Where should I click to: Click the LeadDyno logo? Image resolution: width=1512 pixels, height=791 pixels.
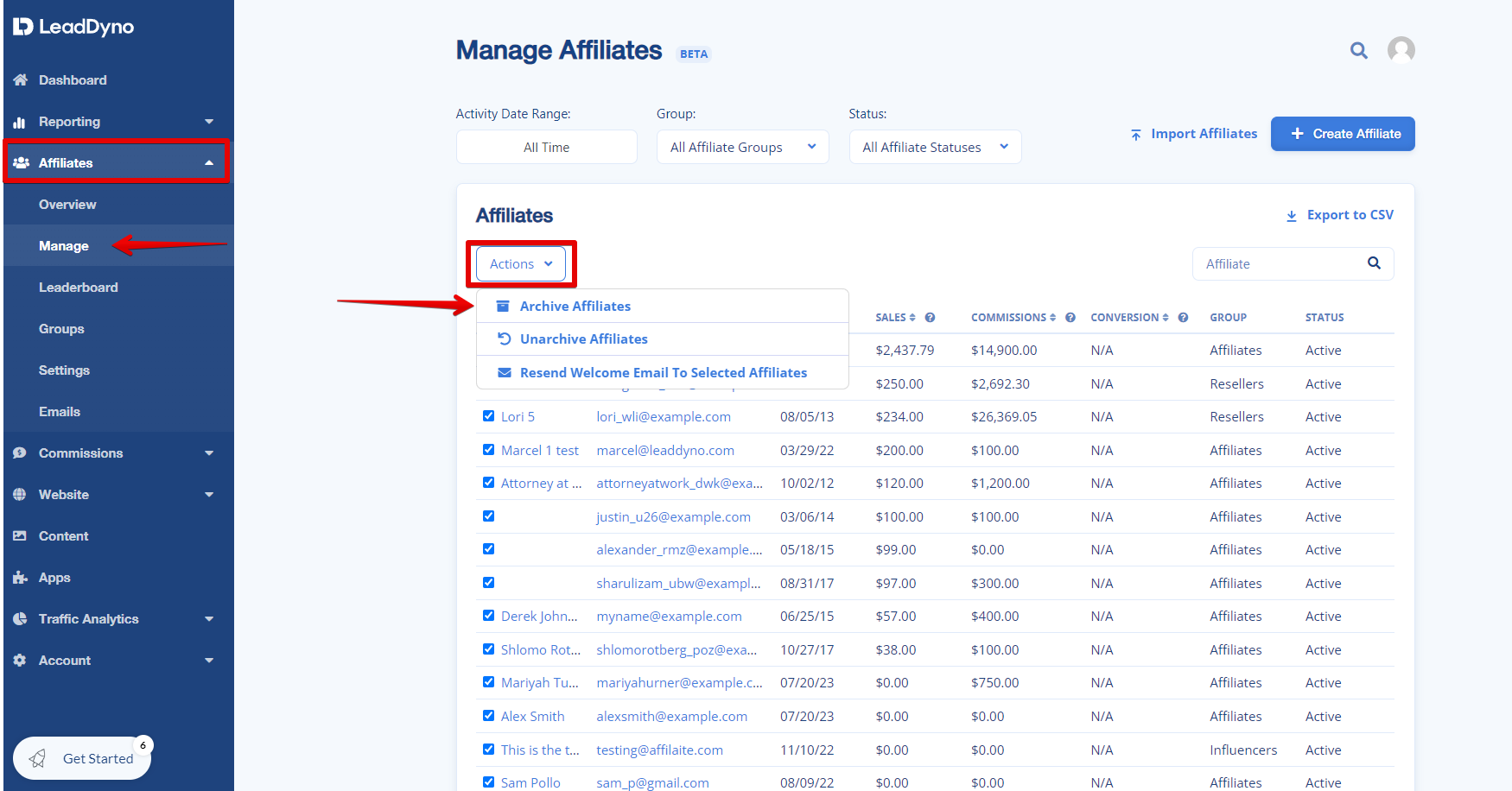pyautogui.click(x=73, y=27)
